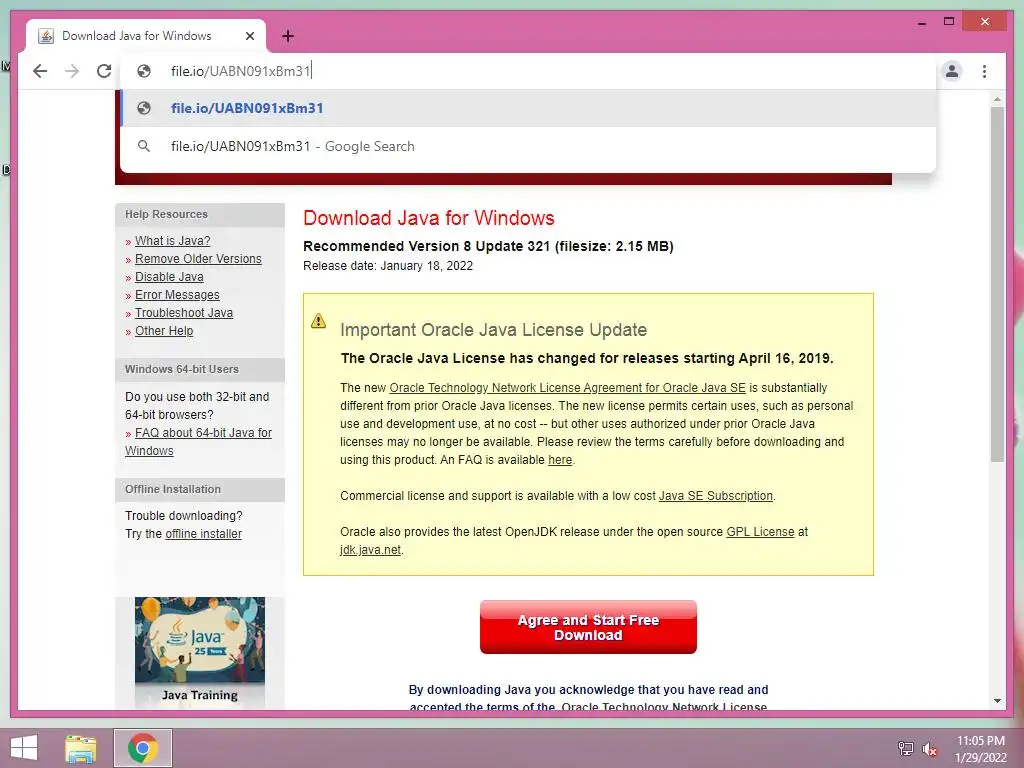
Task: Open the jdk.java.net link
Action: pos(370,550)
